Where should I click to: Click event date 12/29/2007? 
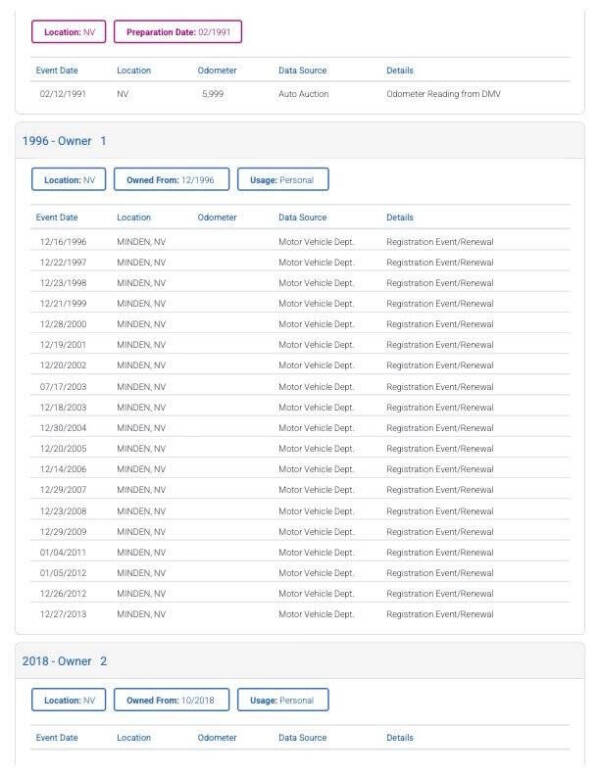[63, 490]
